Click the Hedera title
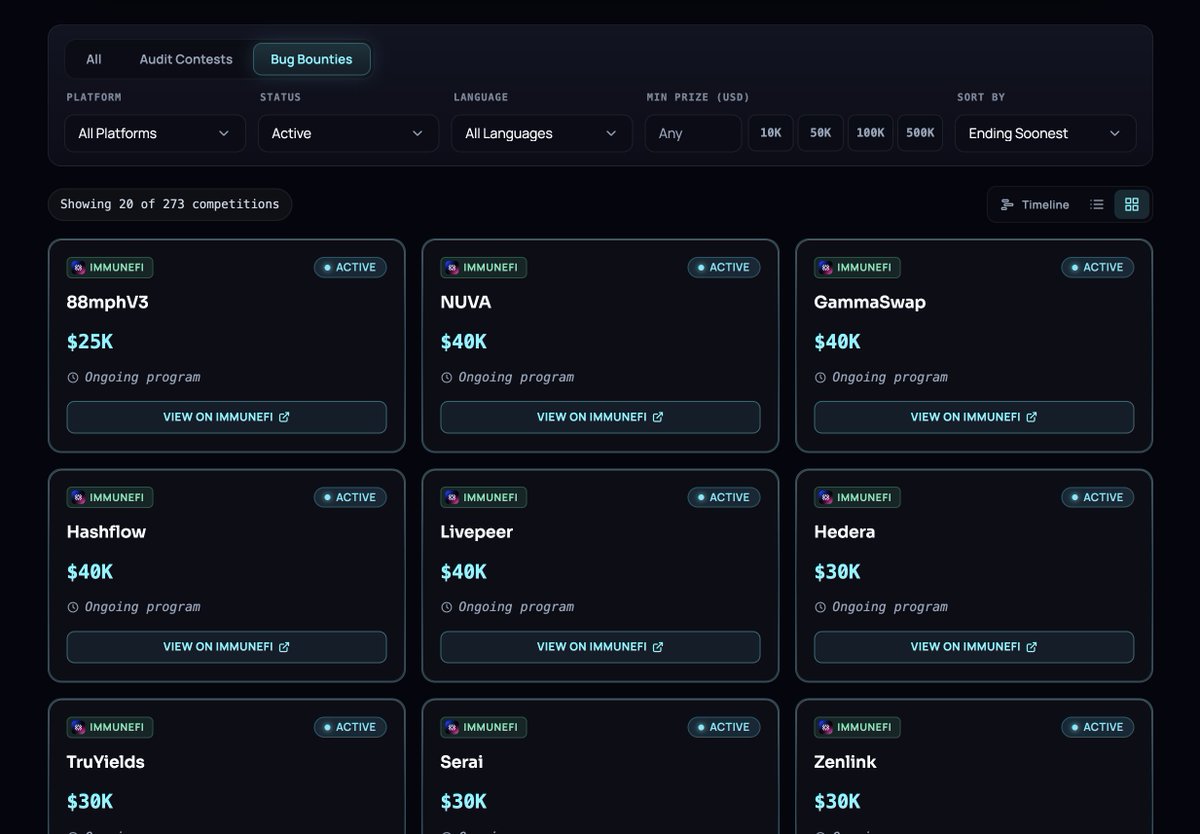 pyautogui.click(x=845, y=532)
